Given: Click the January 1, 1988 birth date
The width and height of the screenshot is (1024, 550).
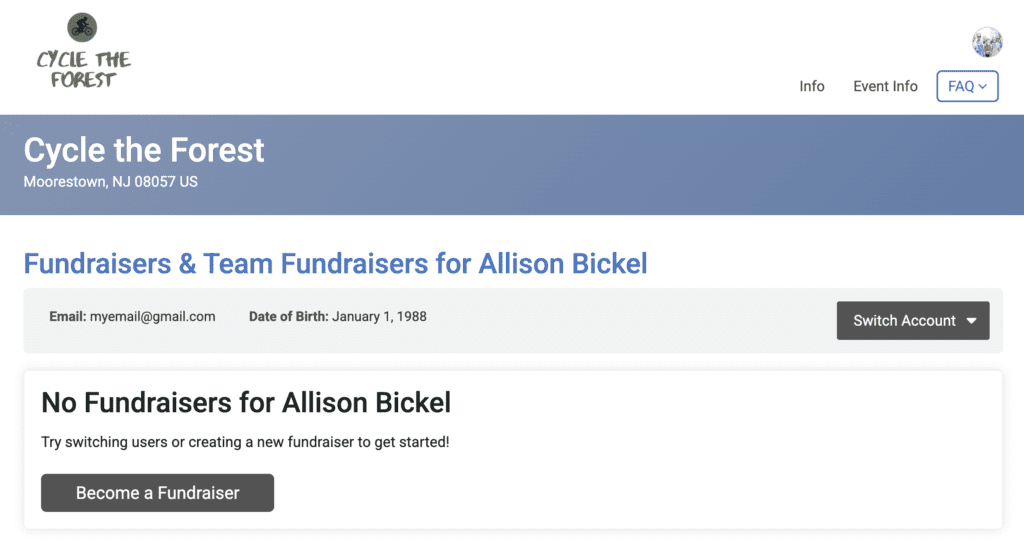Looking at the screenshot, I should point(379,317).
